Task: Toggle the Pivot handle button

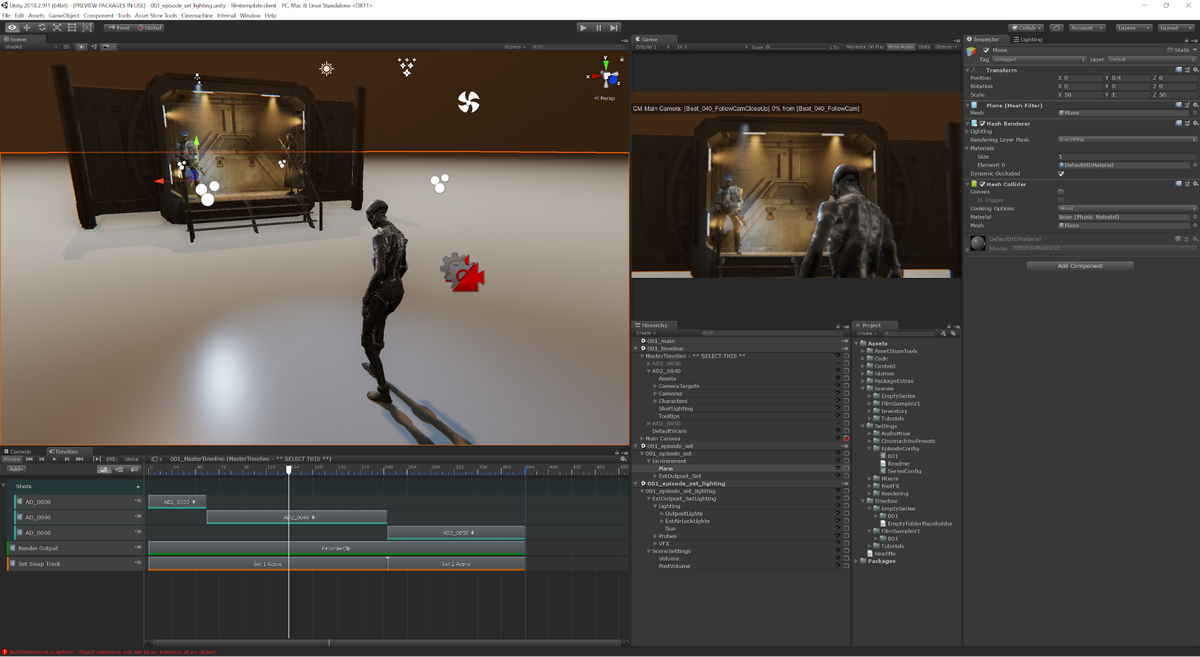Action: (x=119, y=27)
